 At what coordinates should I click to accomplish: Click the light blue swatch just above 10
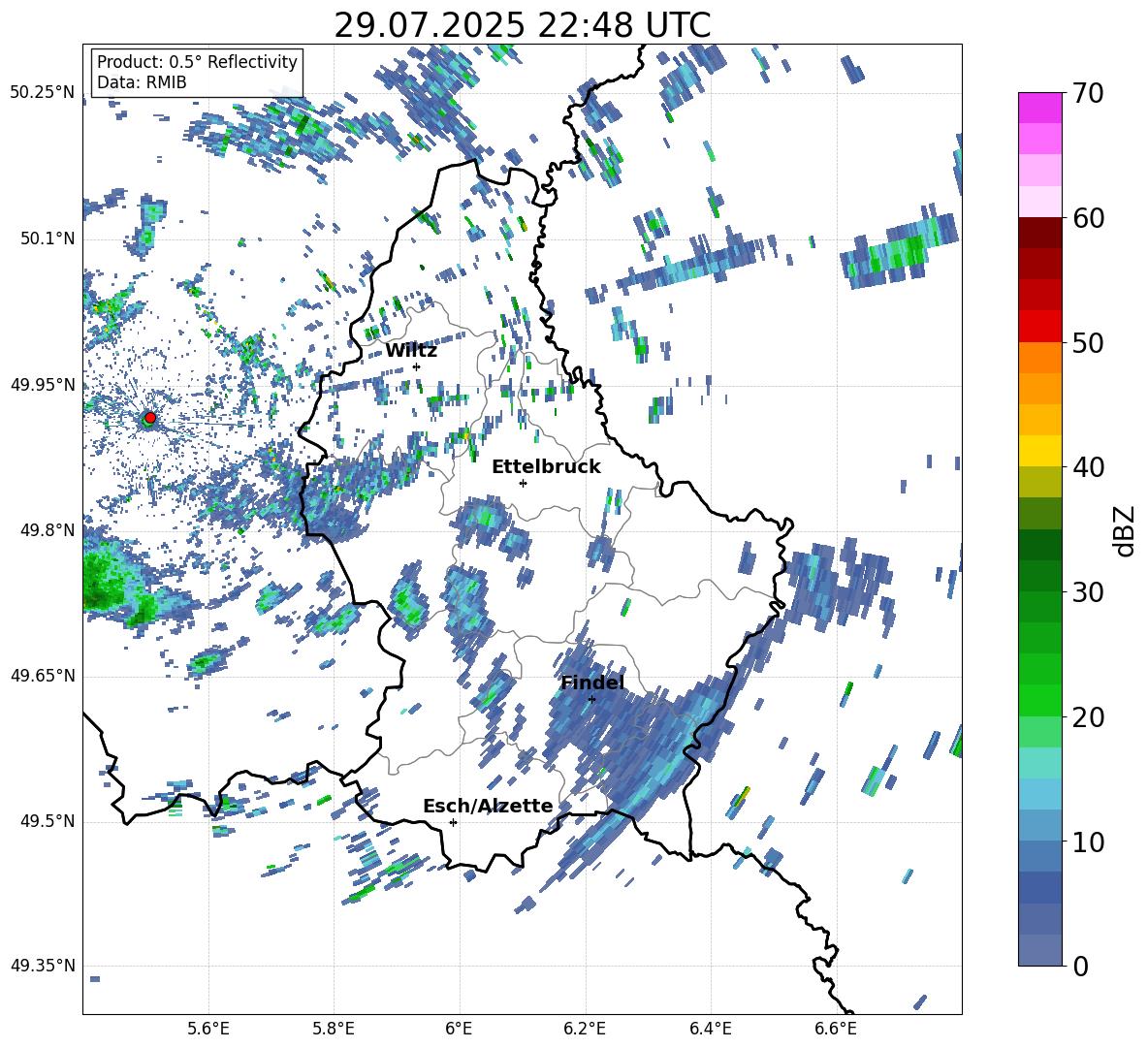point(1040,826)
